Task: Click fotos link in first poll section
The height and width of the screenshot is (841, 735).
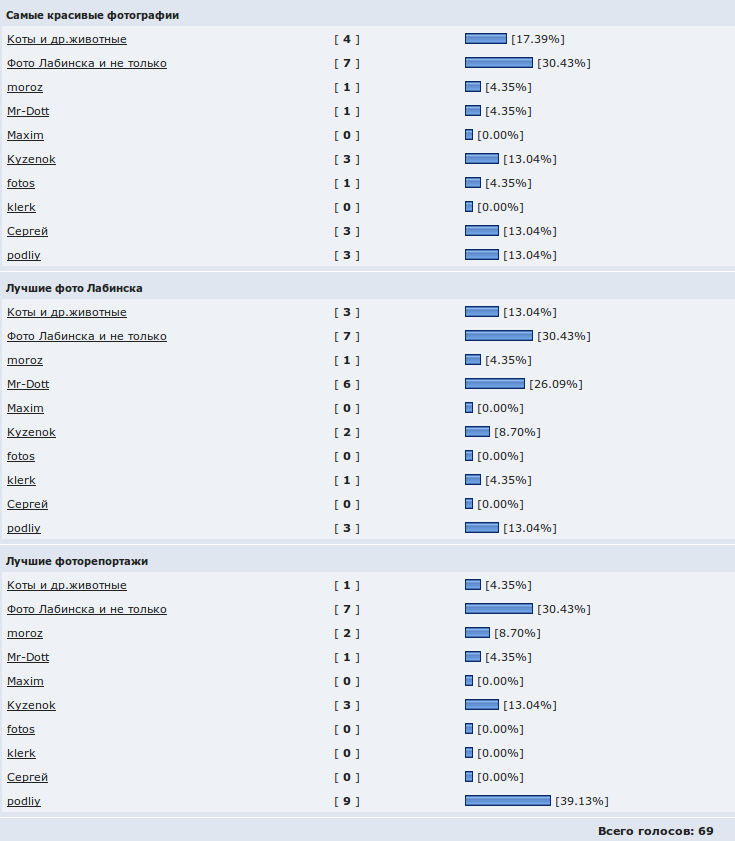Action: tap(21, 183)
